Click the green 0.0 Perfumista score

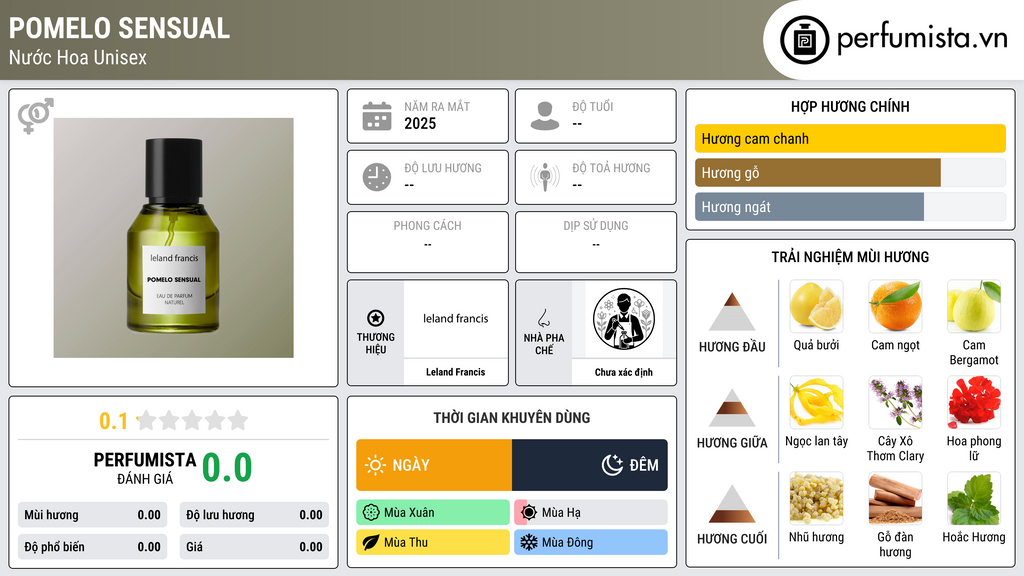click(227, 468)
